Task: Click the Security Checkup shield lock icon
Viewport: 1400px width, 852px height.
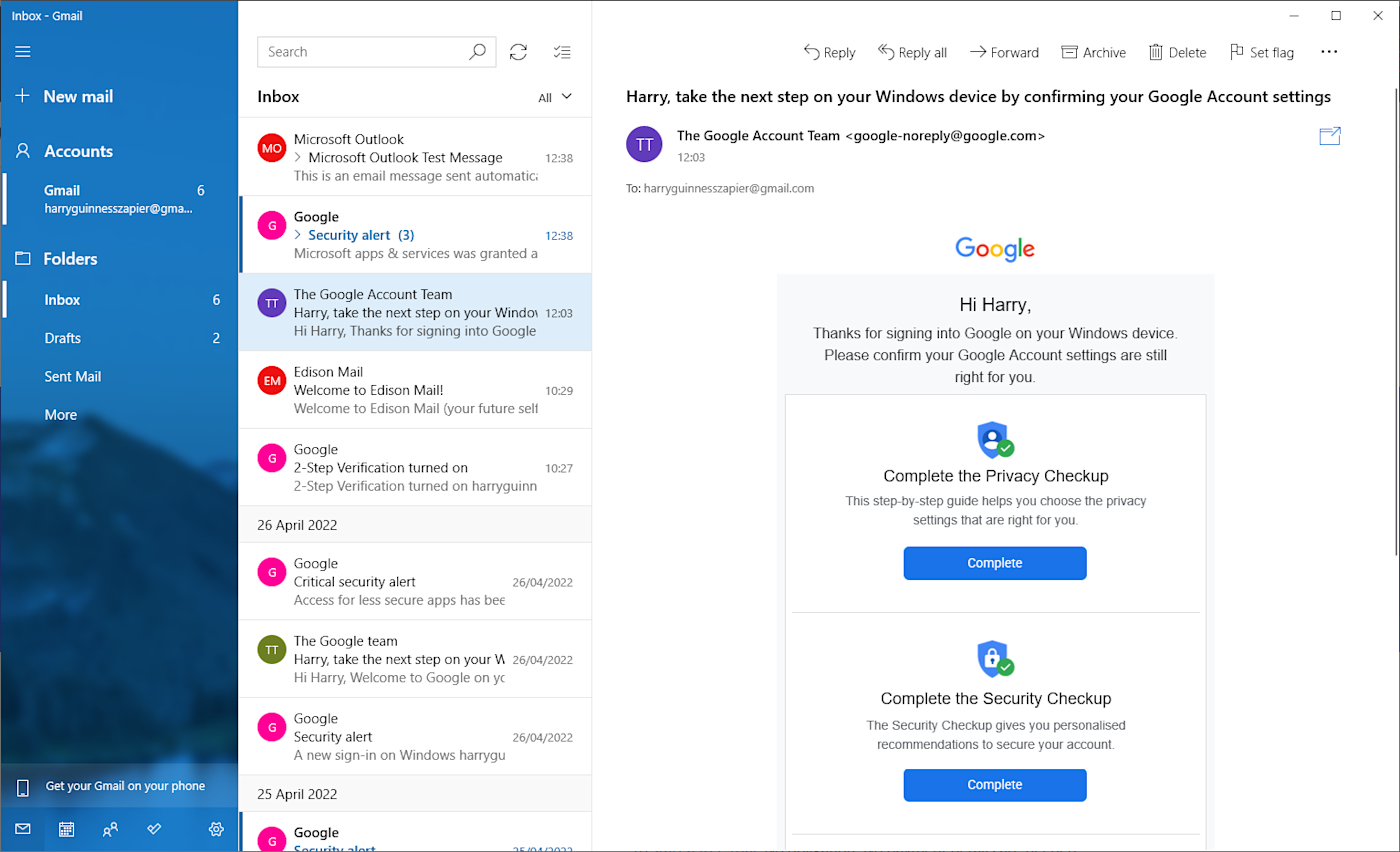Action: [x=995, y=660]
